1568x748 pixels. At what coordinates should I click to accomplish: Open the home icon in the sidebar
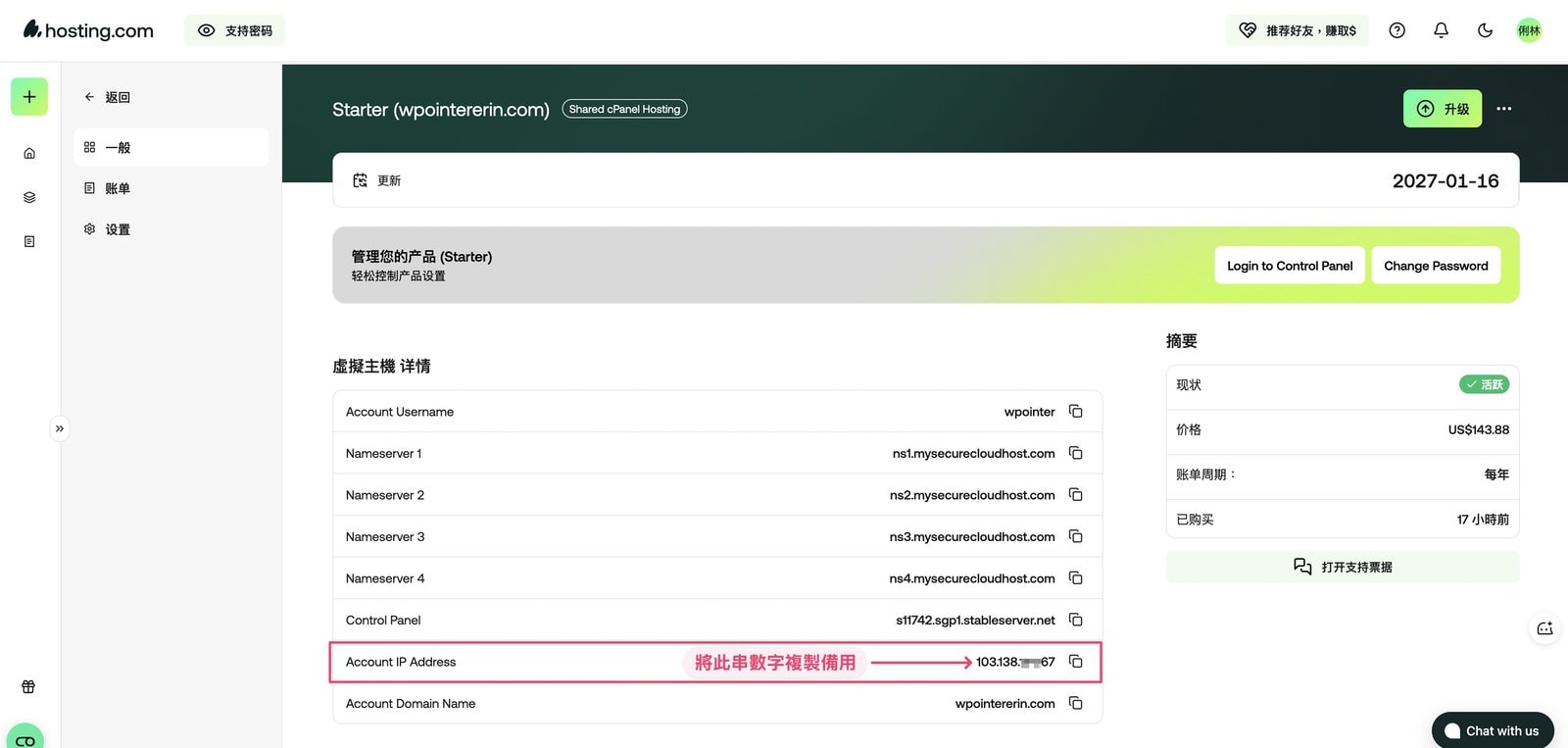click(x=29, y=153)
